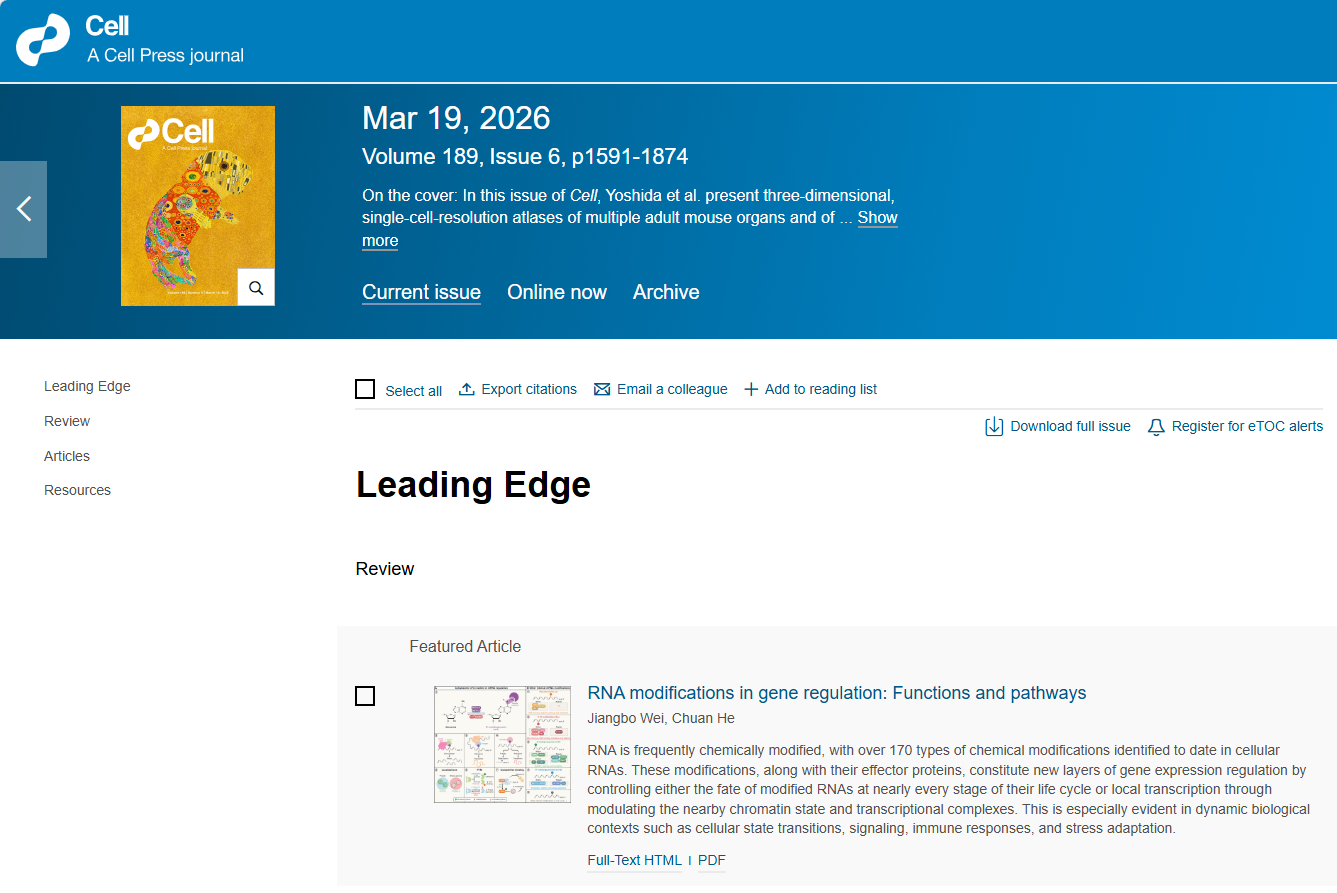Click the Email a colleague envelope icon
The height and width of the screenshot is (893, 1337).
tap(602, 389)
